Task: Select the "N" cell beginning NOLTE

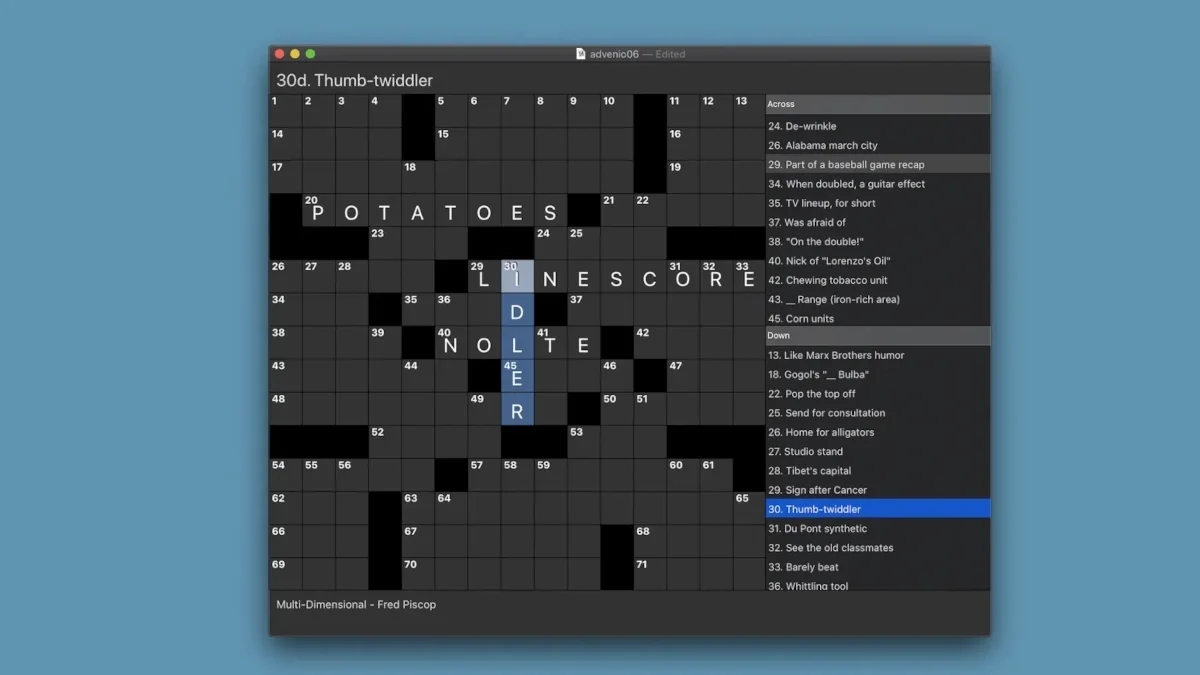Action: click(x=451, y=345)
